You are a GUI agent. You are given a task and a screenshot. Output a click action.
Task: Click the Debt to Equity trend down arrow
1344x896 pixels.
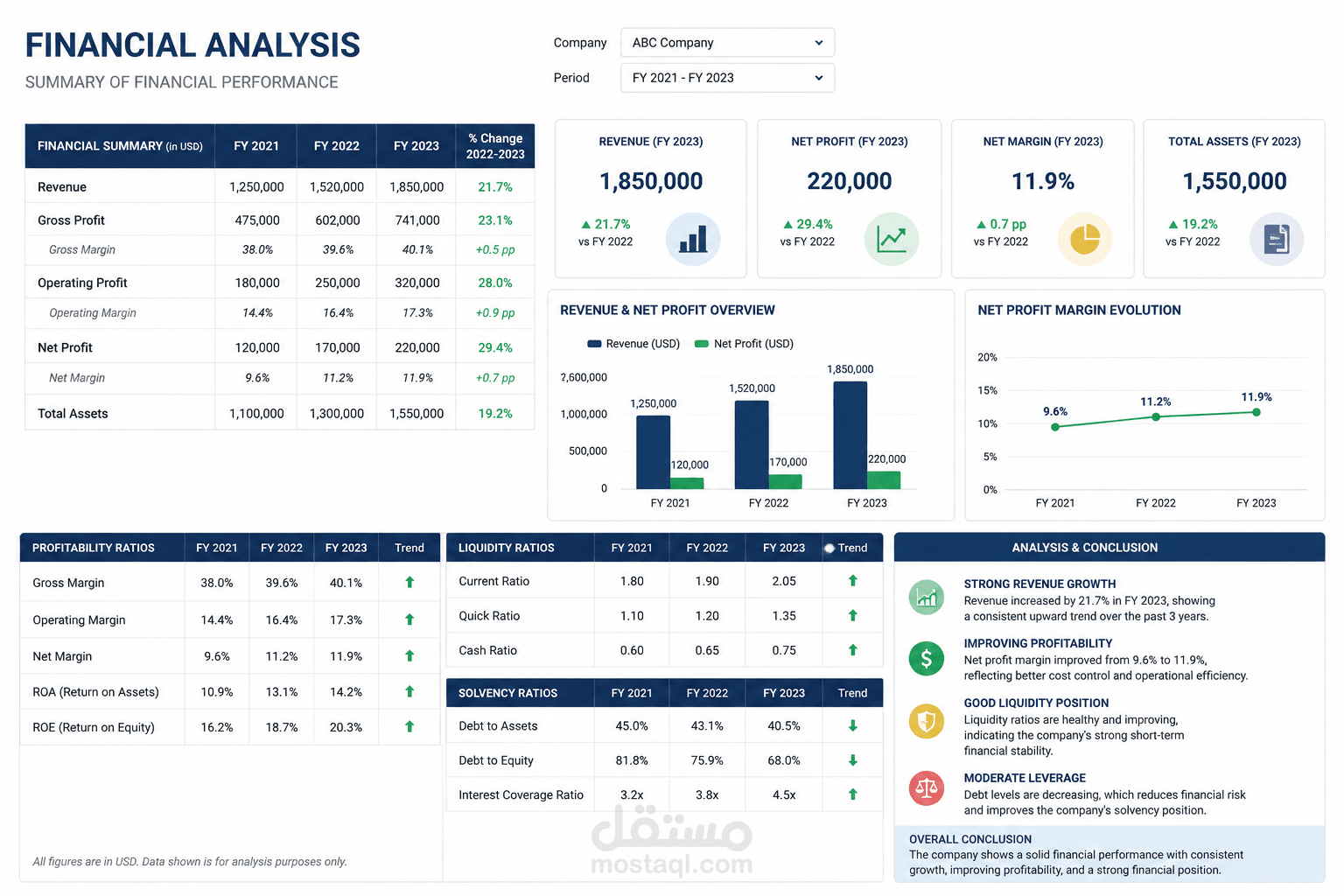click(x=853, y=760)
